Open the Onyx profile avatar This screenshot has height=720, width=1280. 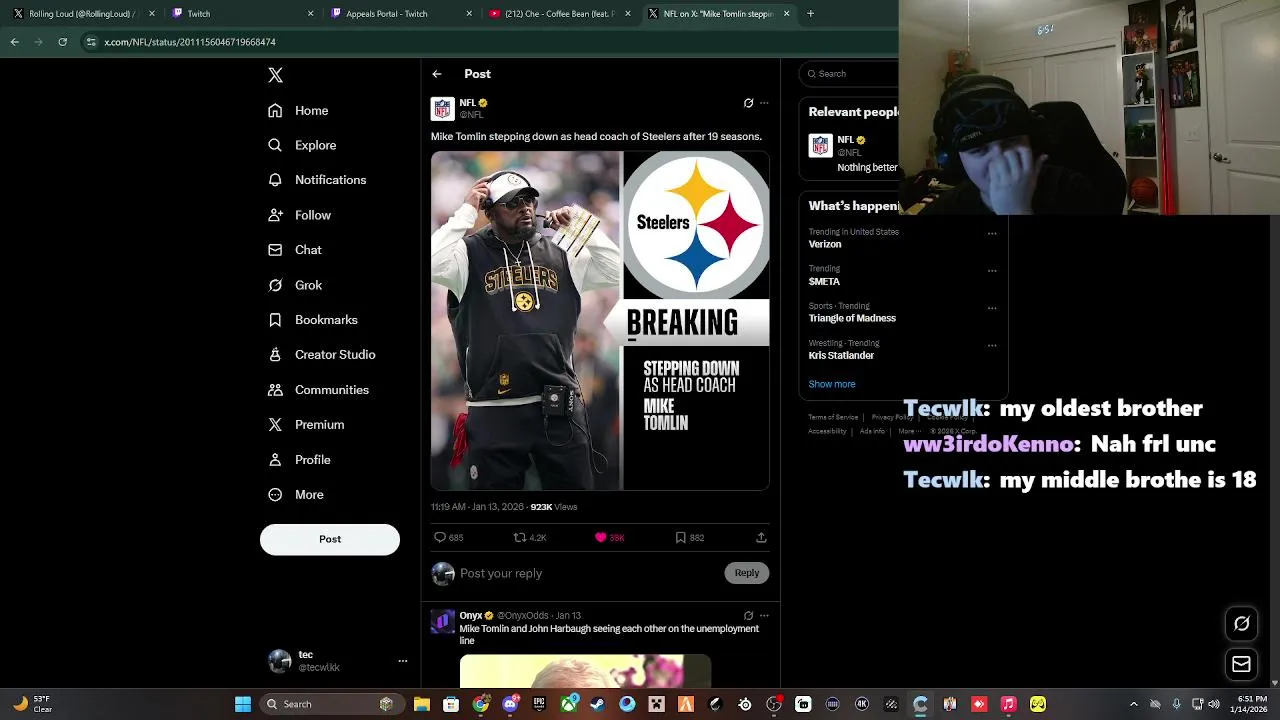click(x=442, y=622)
